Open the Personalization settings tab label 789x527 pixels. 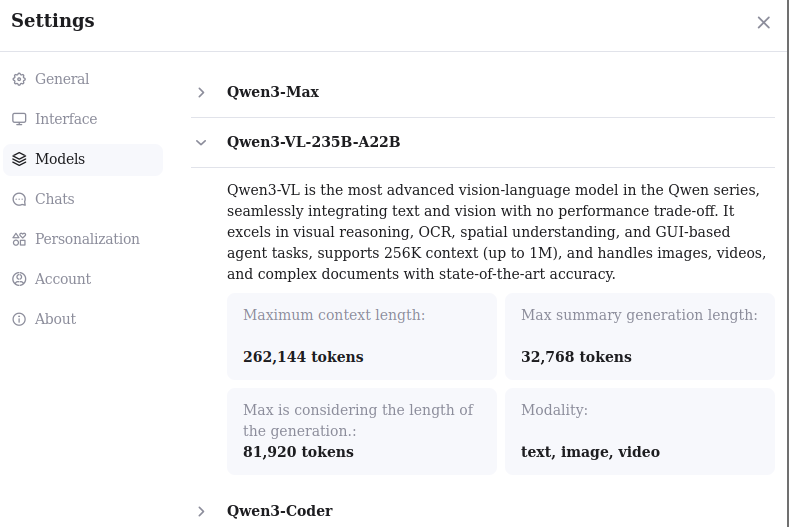(x=87, y=239)
